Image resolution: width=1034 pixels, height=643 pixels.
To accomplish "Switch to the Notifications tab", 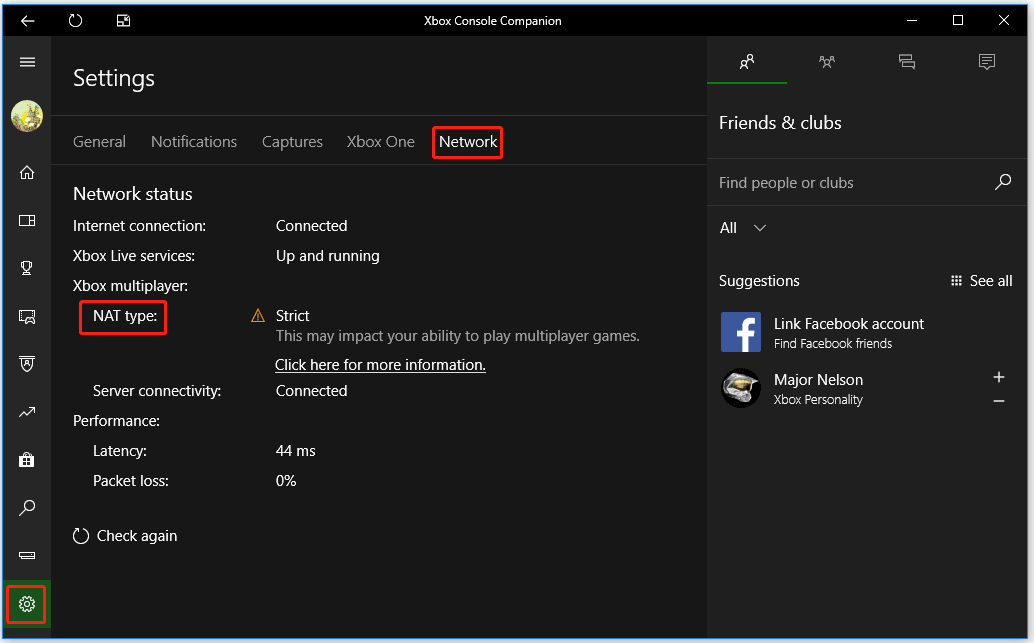I will click(x=194, y=142).
